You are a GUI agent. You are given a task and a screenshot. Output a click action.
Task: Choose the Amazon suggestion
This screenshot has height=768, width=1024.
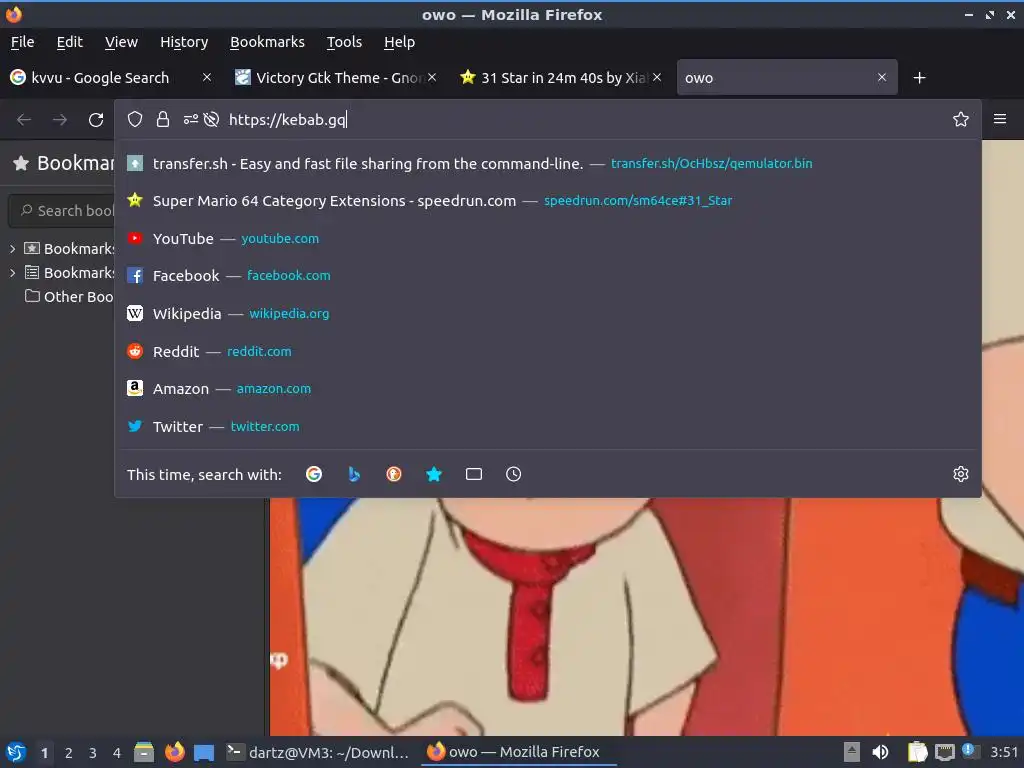(548, 389)
